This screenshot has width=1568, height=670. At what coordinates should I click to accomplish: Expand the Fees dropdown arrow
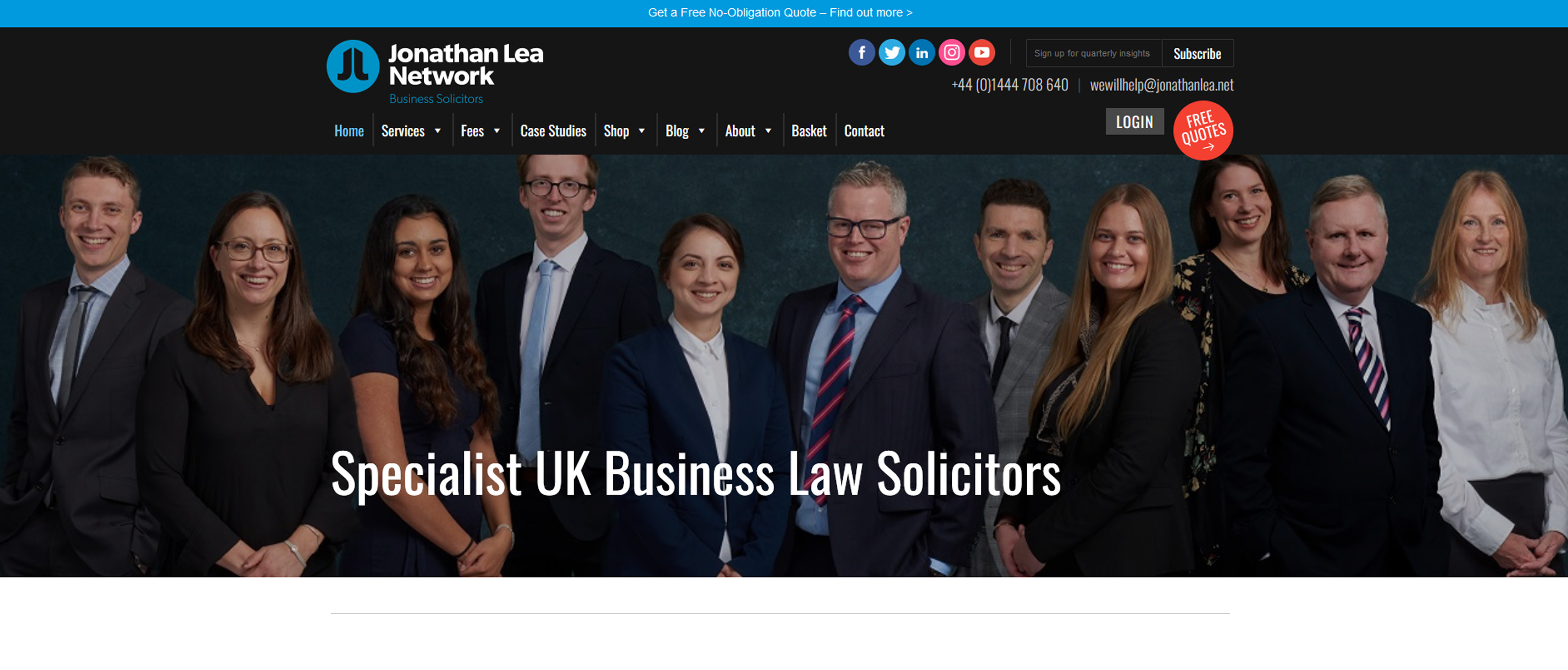pyautogui.click(x=497, y=131)
